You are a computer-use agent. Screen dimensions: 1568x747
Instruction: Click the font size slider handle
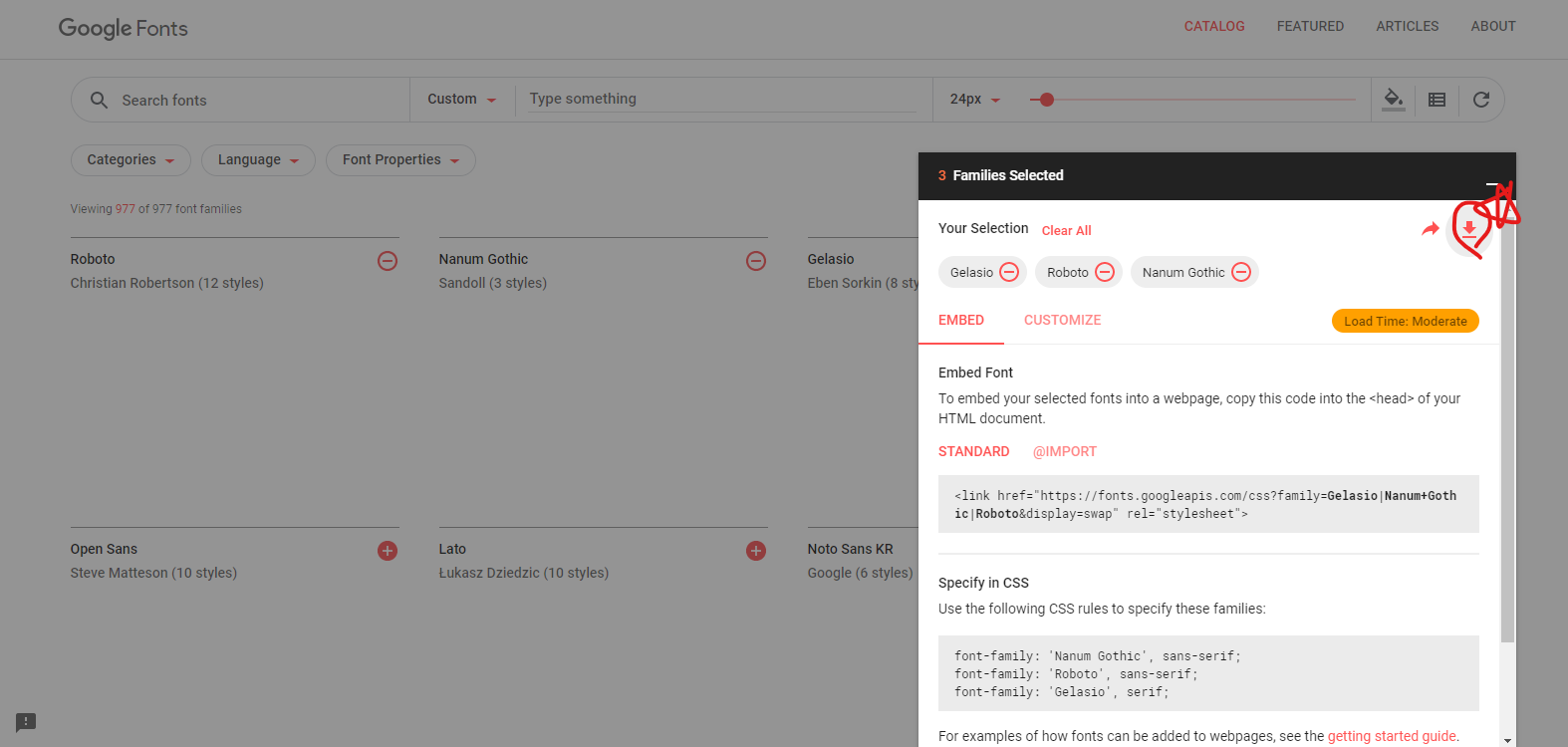click(1046, 100)
